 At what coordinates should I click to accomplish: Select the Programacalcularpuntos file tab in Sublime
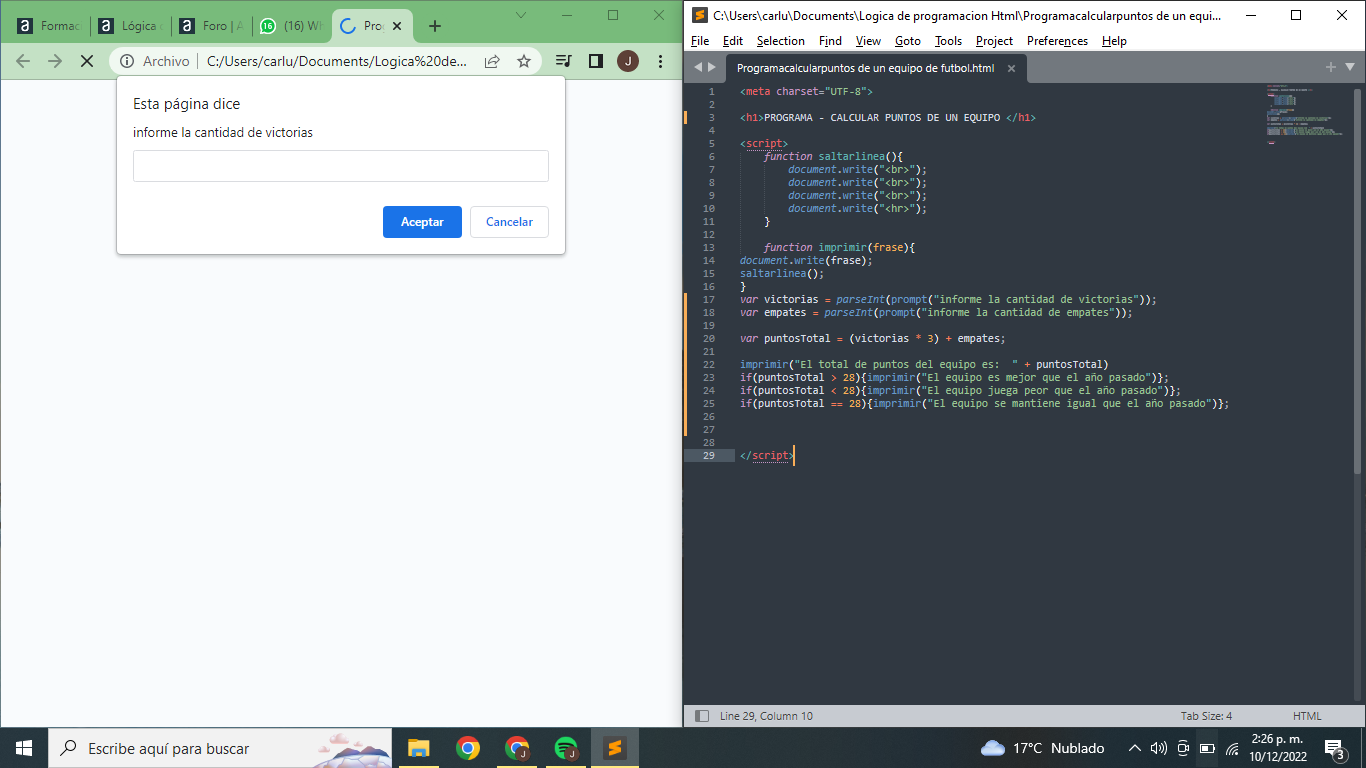[x=865, y=68]
